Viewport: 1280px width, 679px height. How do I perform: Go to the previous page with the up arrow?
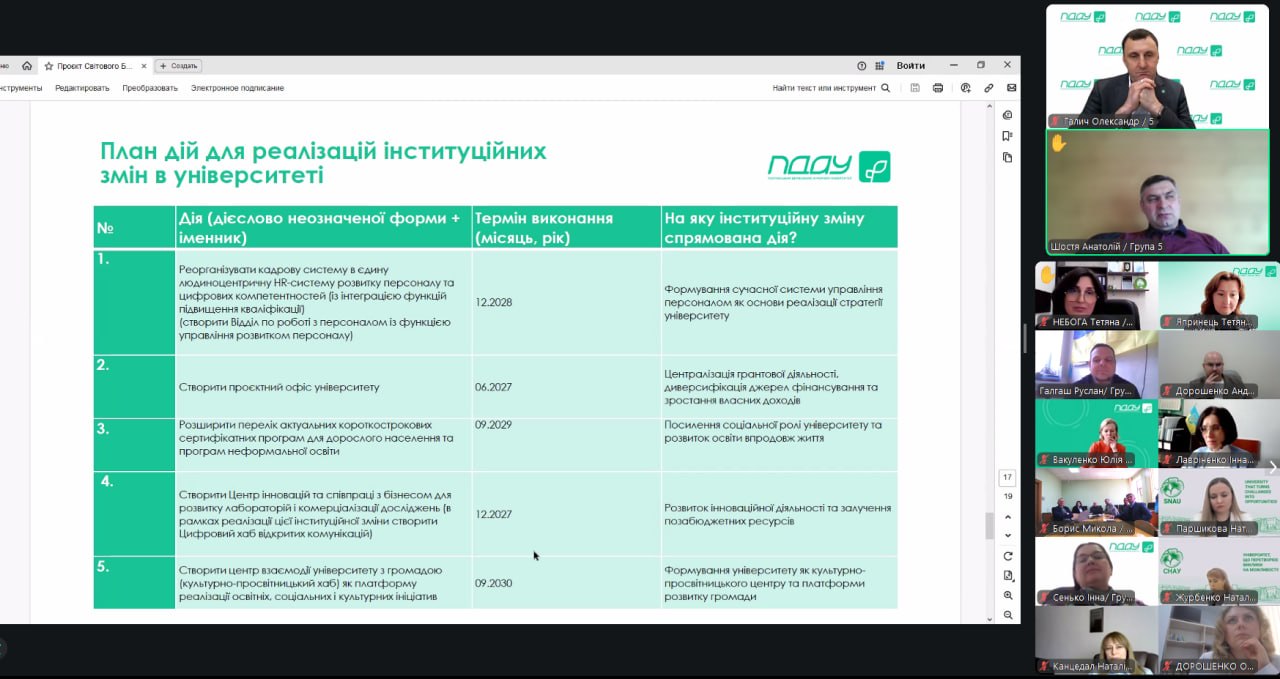[1007, 517]
